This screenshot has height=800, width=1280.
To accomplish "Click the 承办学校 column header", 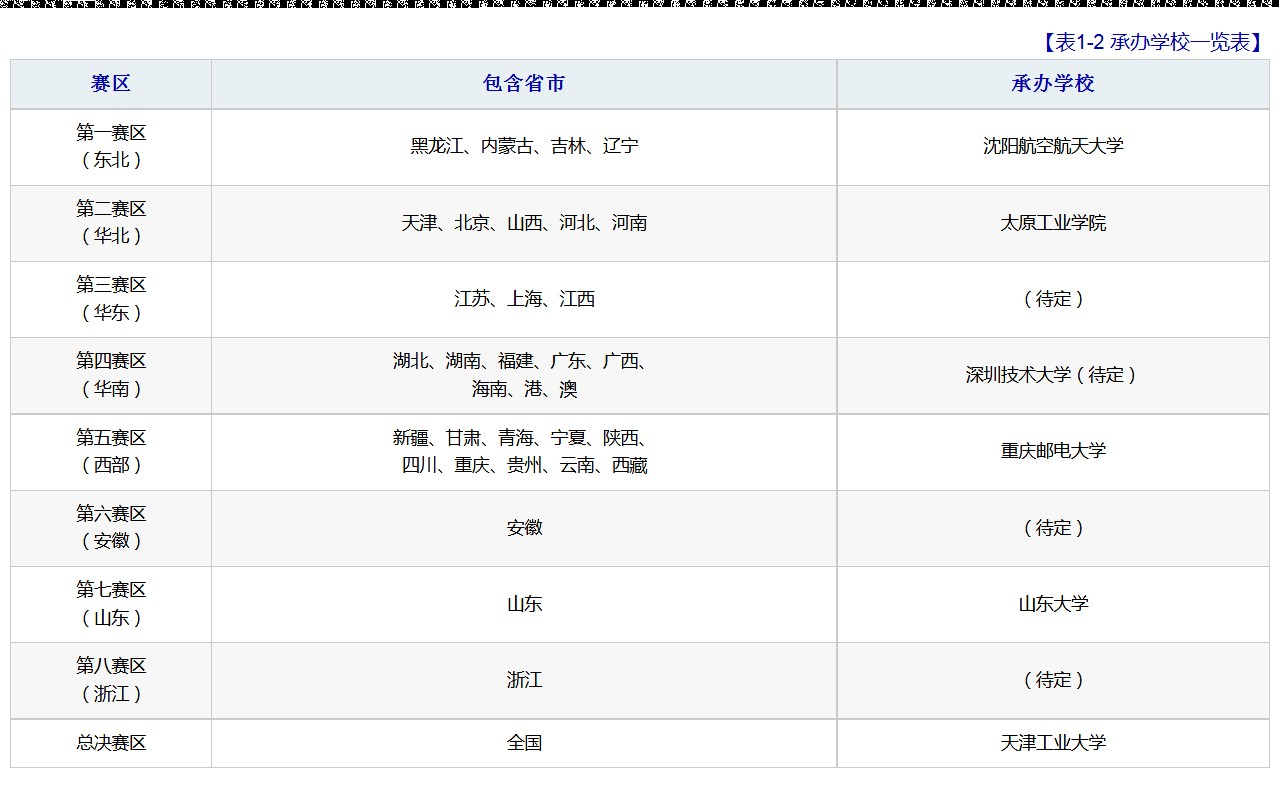I will pos(1053,84).
